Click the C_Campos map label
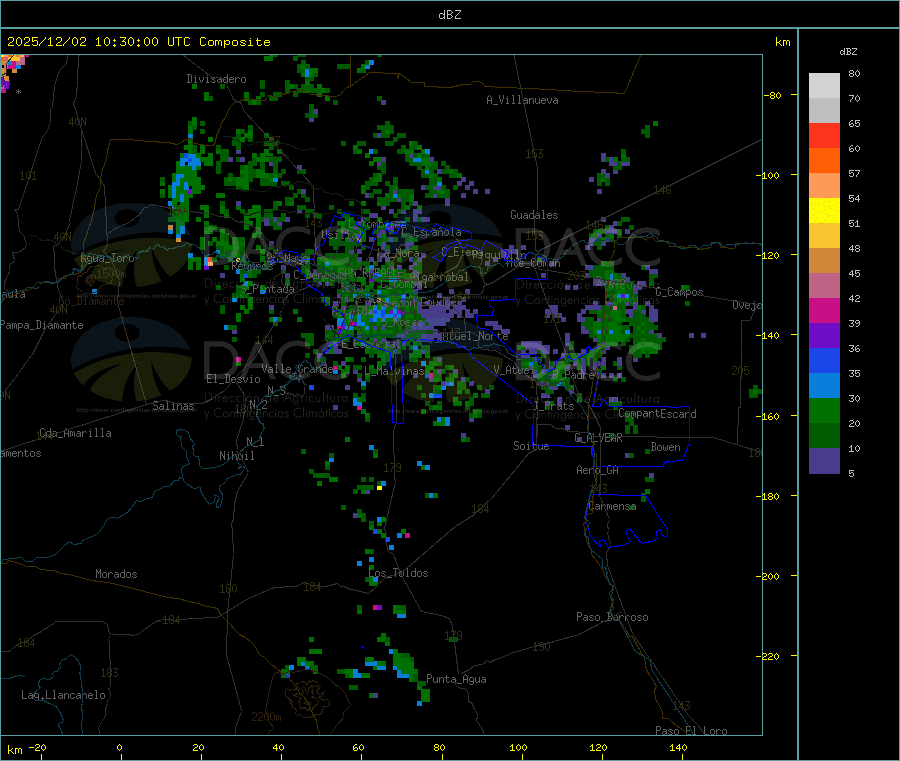The width and height of the screenshot is (900, 761). tap(680, 292)
